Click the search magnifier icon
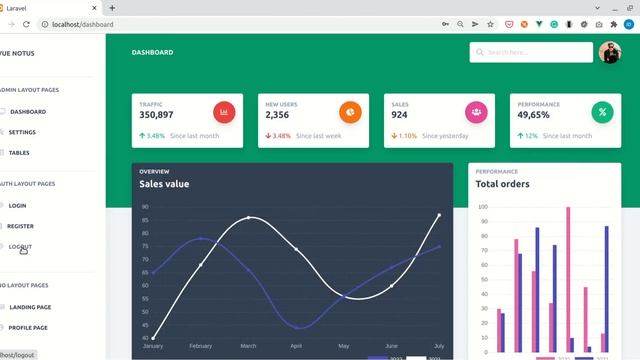Screen dimensions: 640x360 click(480, 52)
